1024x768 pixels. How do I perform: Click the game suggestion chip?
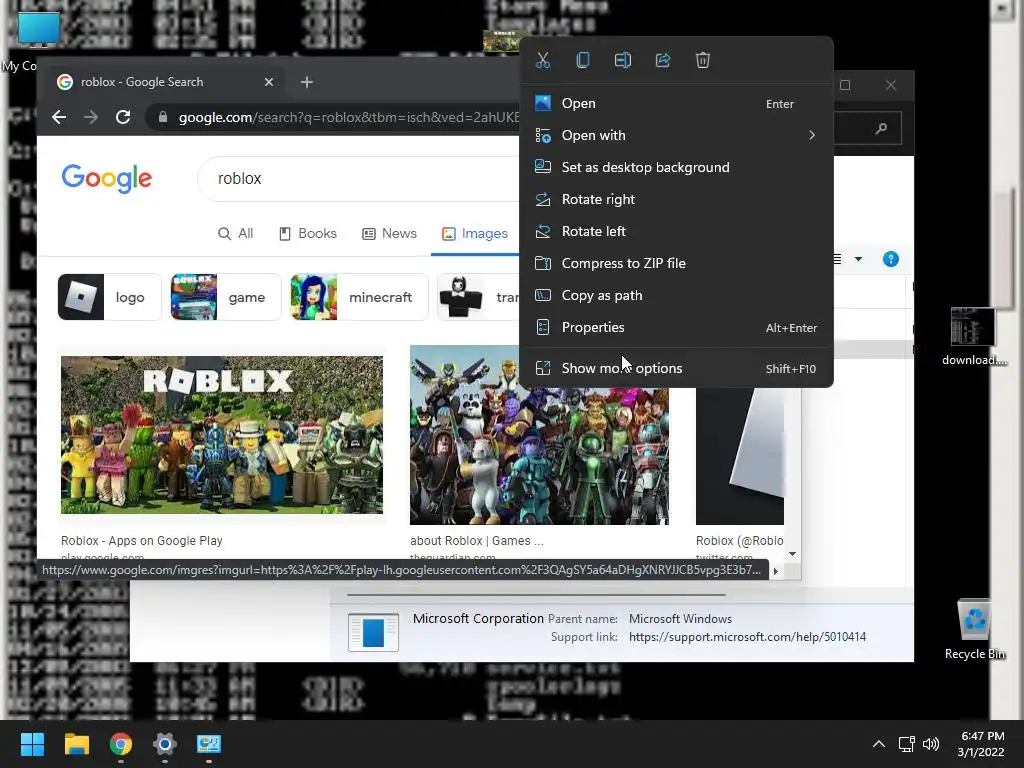click(226, 297)
